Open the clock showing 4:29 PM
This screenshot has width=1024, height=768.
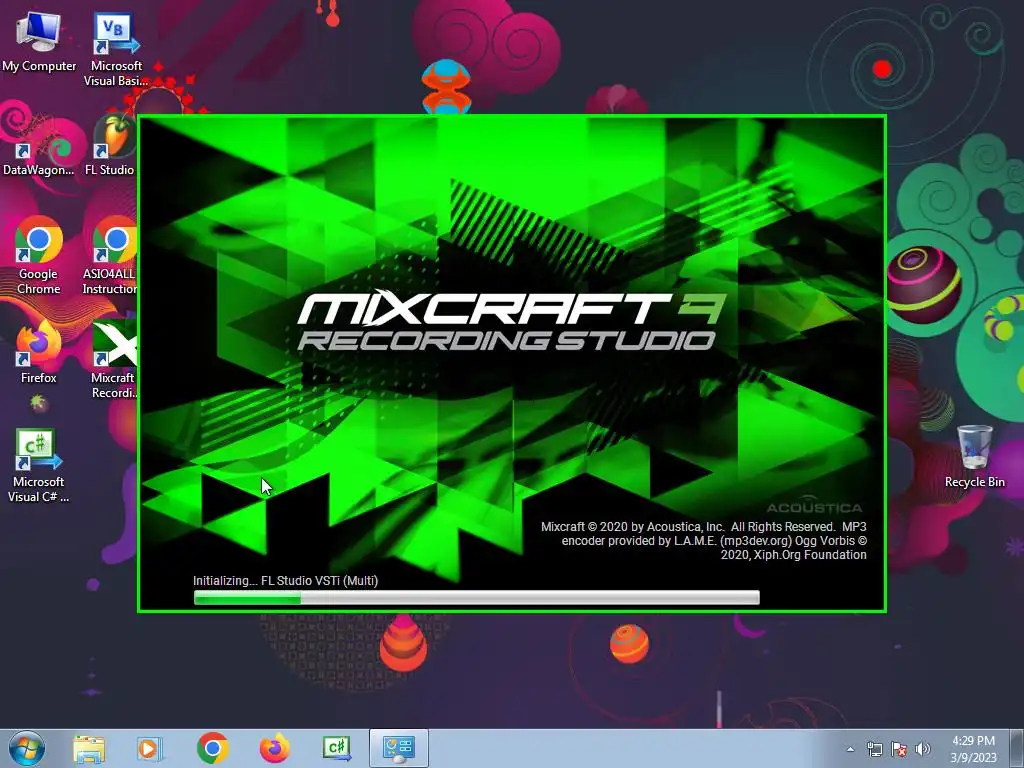pyautogui.click(x=973, y=749)
